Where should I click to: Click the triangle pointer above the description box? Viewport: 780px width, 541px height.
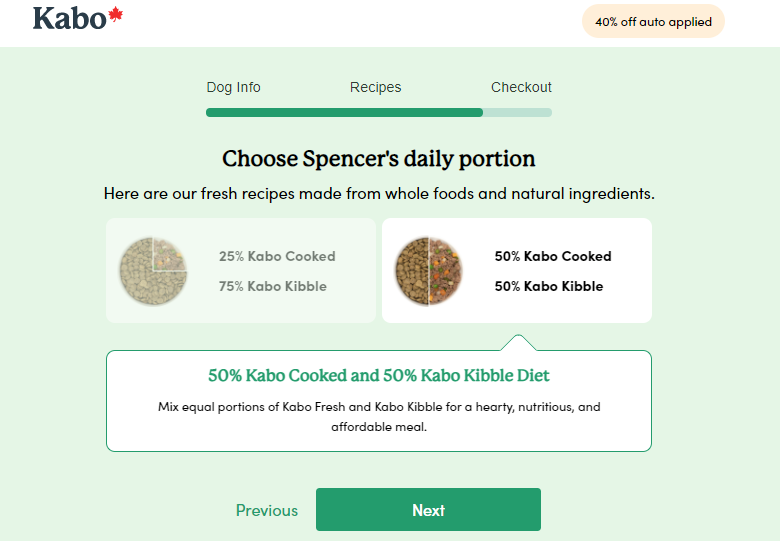click(x=517, y=343)
